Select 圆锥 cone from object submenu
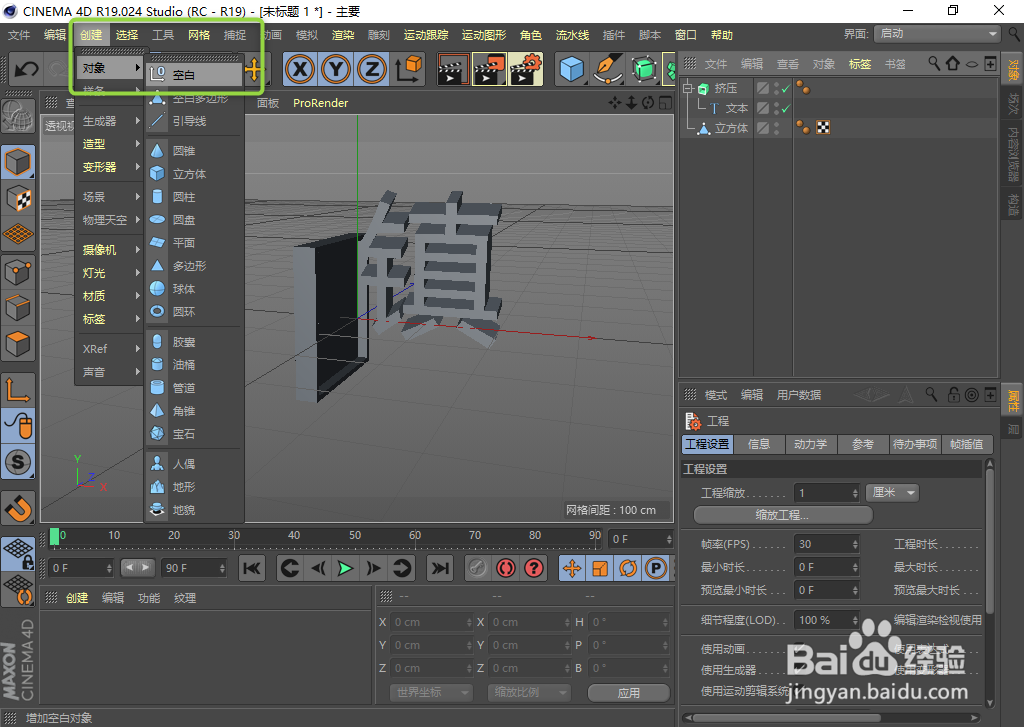 coord(194,151)
